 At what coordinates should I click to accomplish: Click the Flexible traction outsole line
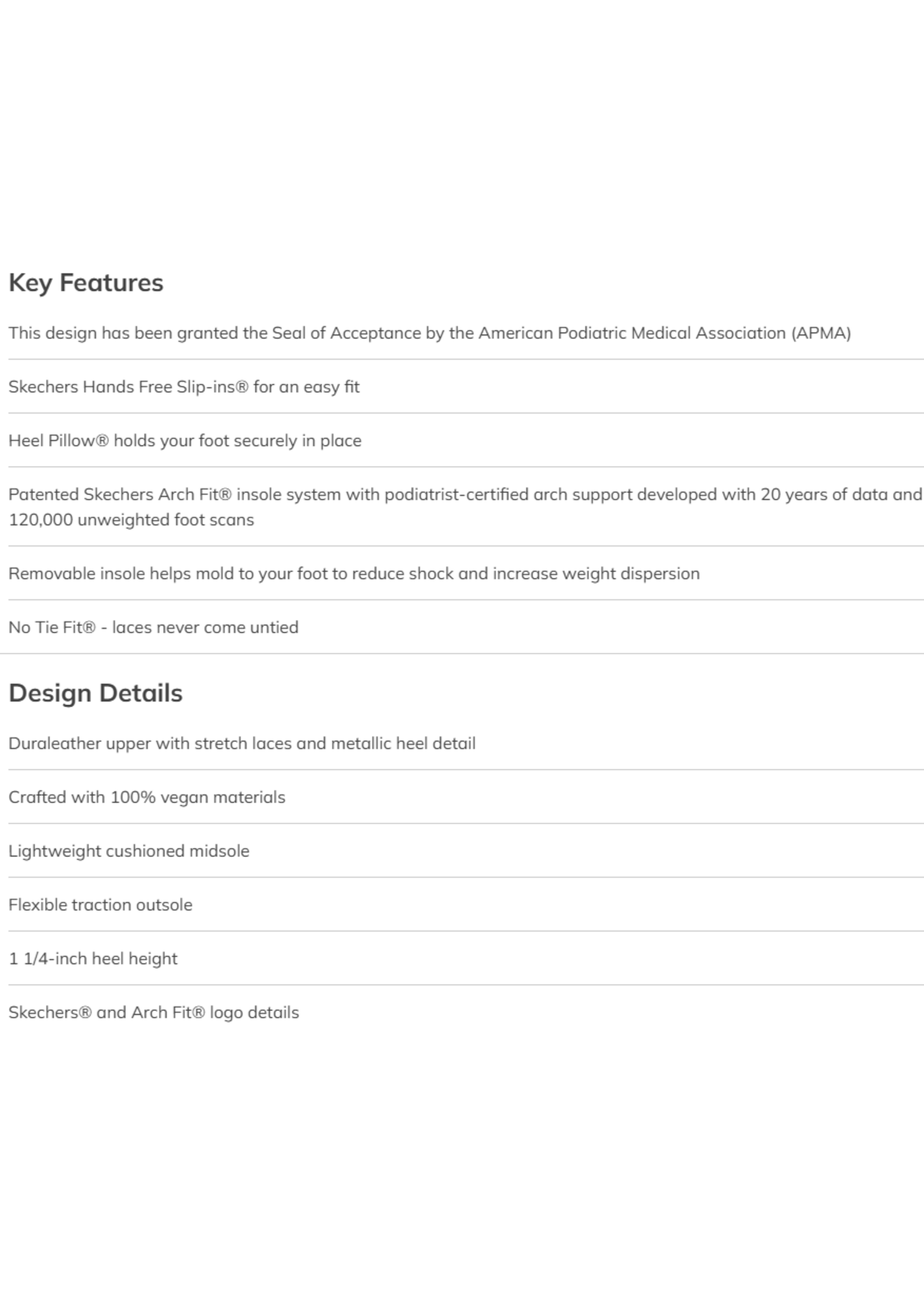100,905
